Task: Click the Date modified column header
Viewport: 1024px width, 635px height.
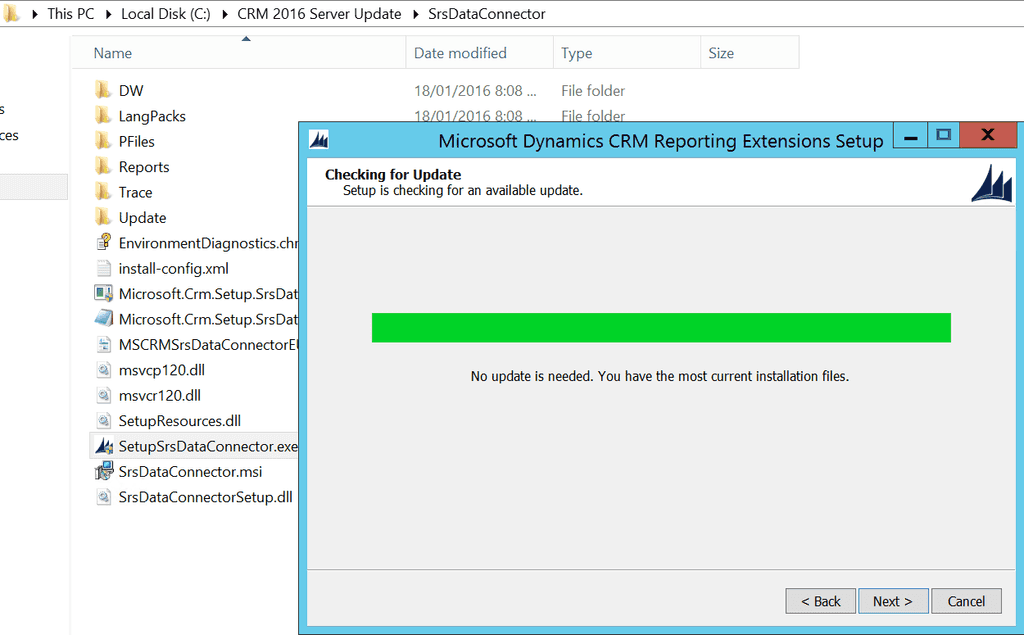Action: coord(461,52)
